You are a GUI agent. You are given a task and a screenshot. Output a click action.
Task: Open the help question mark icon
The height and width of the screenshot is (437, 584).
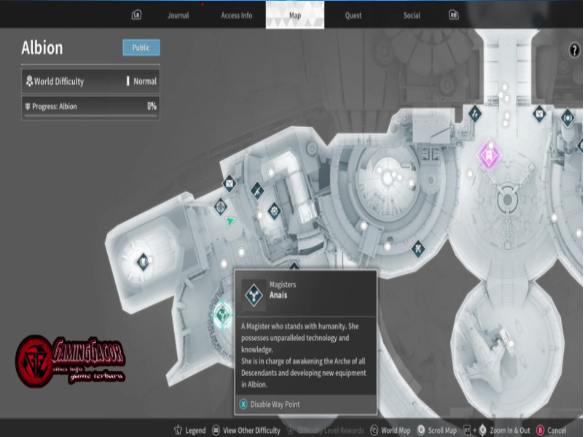tap(574, 50)
